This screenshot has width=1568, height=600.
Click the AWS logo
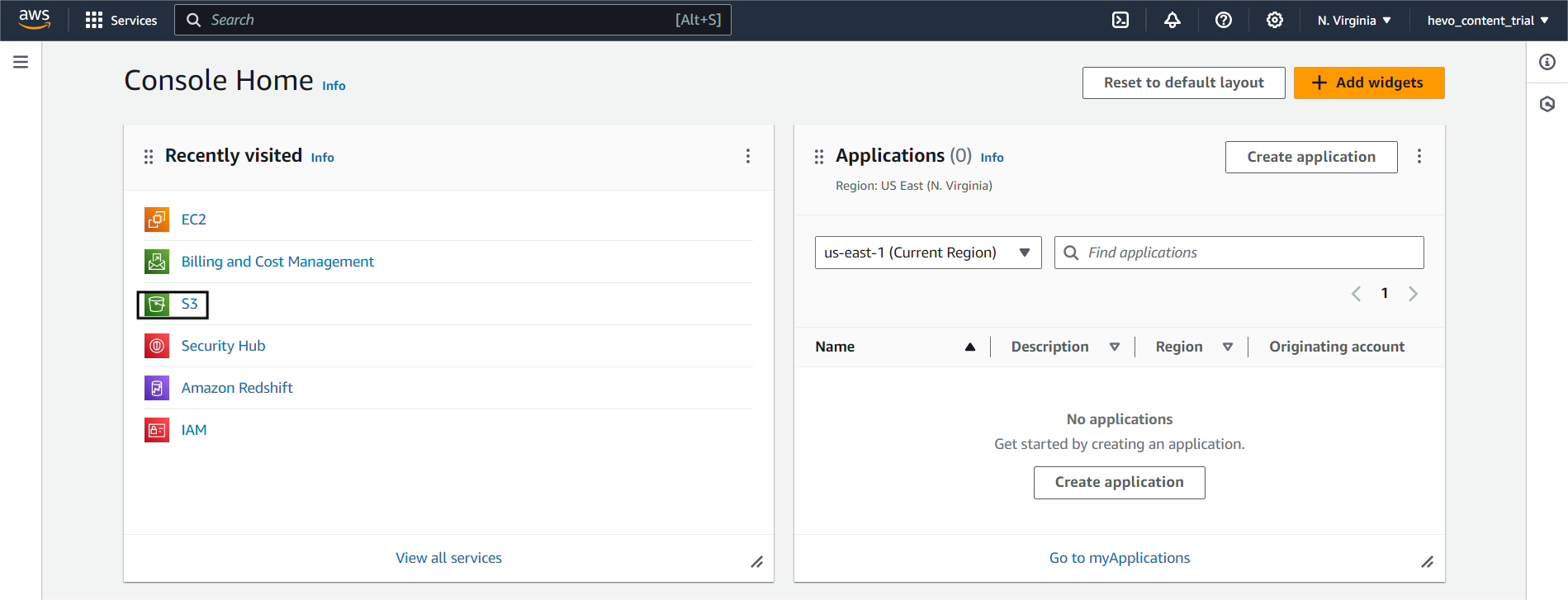(35, 20)
